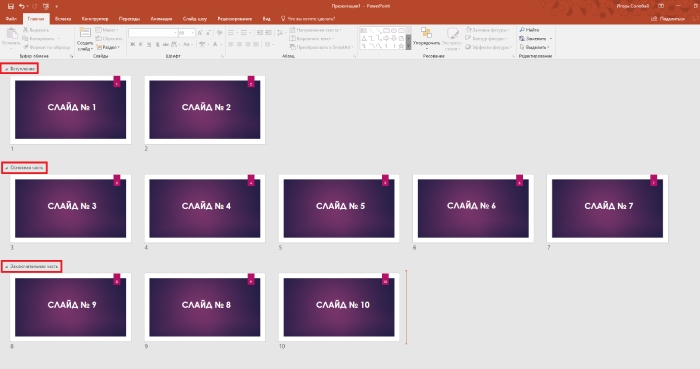Open Выровнять текст (Align Text) dropdown

(312, 38)
